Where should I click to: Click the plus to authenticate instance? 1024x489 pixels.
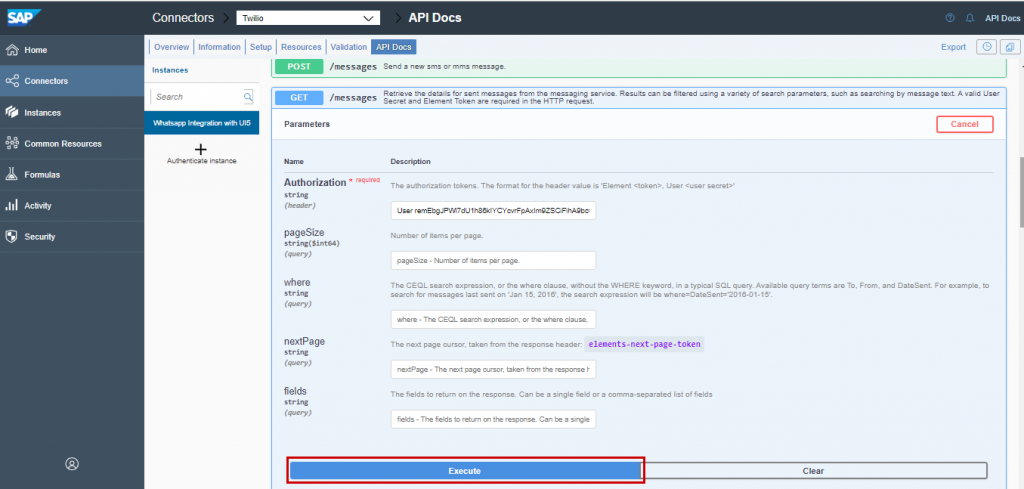click(x=201, y=149)
